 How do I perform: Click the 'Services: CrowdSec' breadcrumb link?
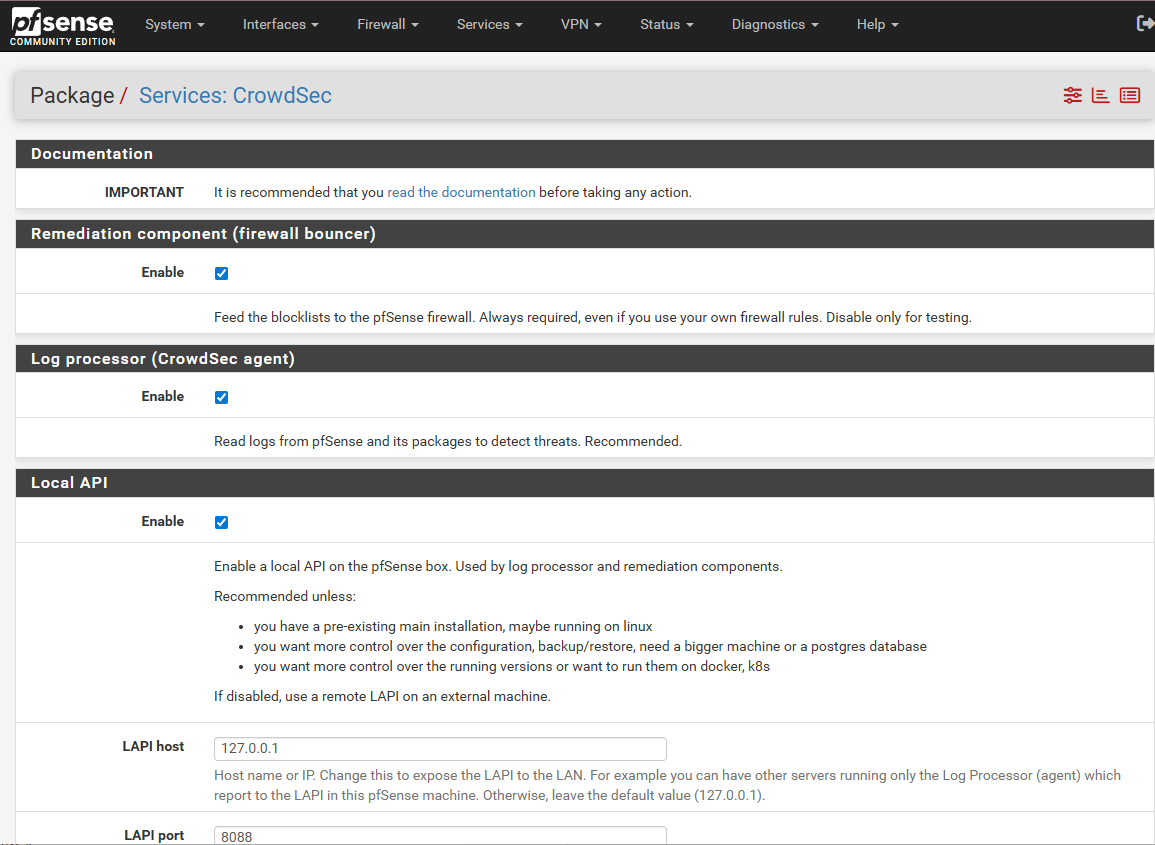235,96
